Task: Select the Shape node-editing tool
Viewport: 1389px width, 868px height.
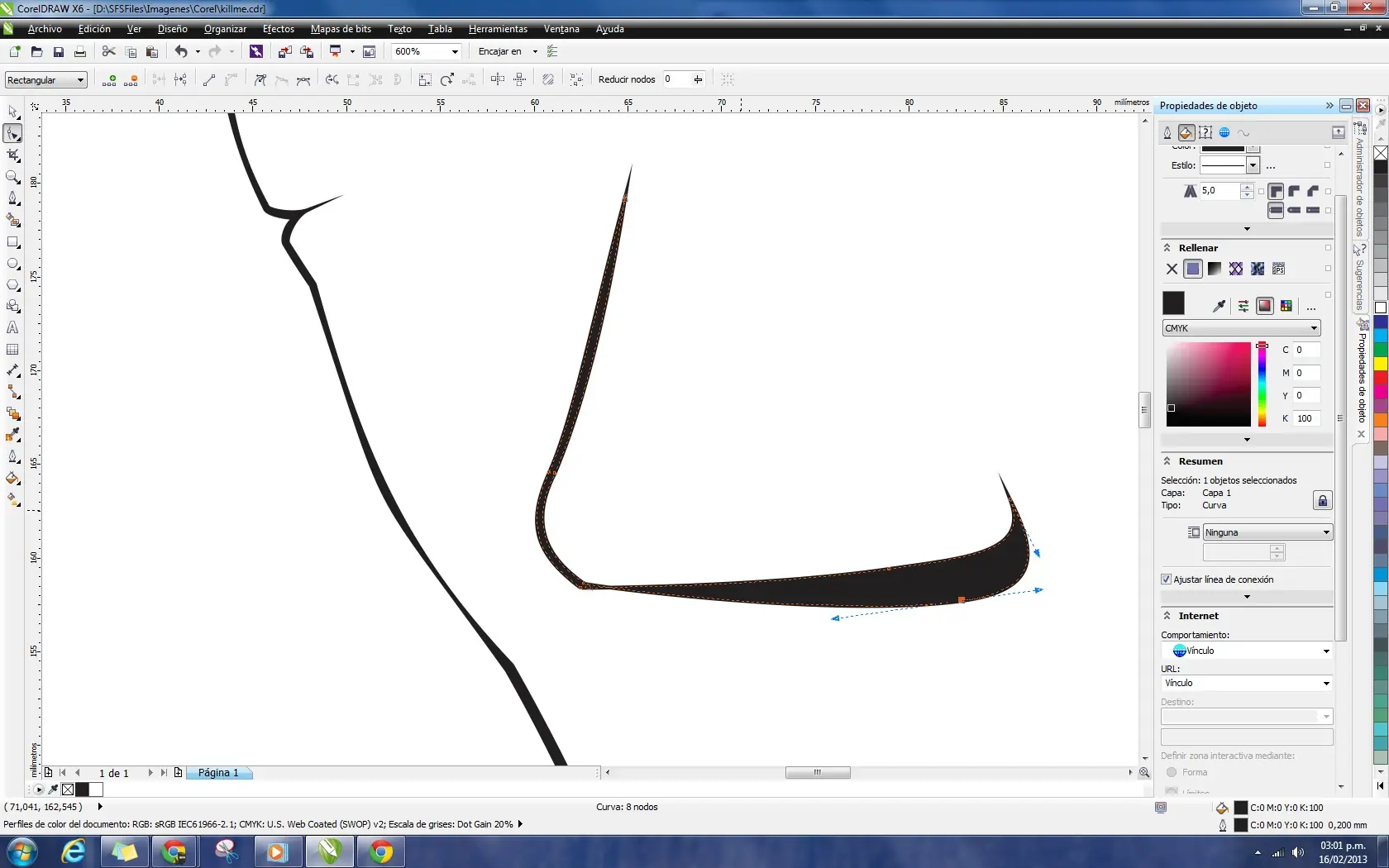Action: (12, 133)
